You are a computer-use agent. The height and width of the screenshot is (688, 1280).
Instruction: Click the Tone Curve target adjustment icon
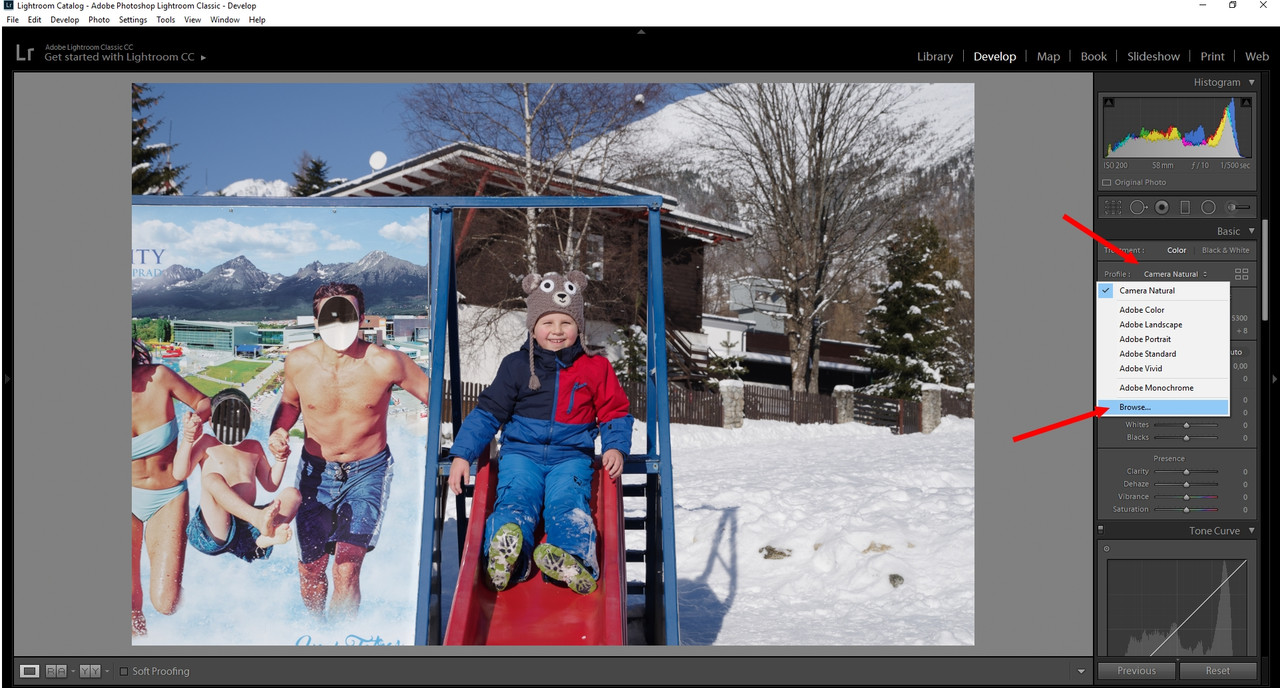pos(1107,549)
